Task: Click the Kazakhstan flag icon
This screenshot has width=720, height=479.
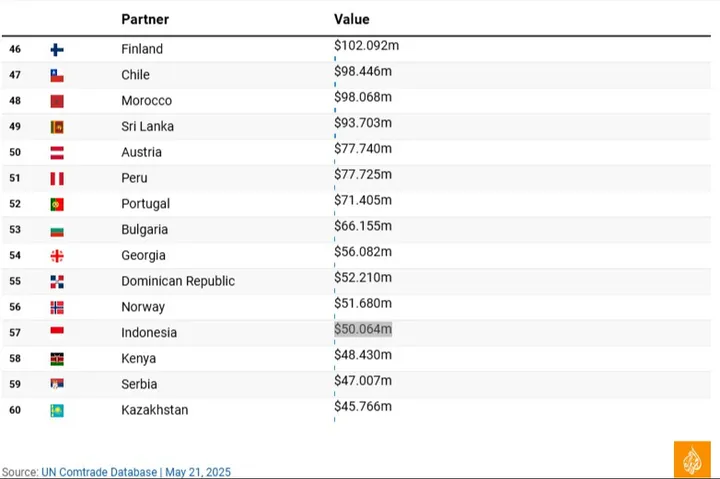Action: coord(57,410)
